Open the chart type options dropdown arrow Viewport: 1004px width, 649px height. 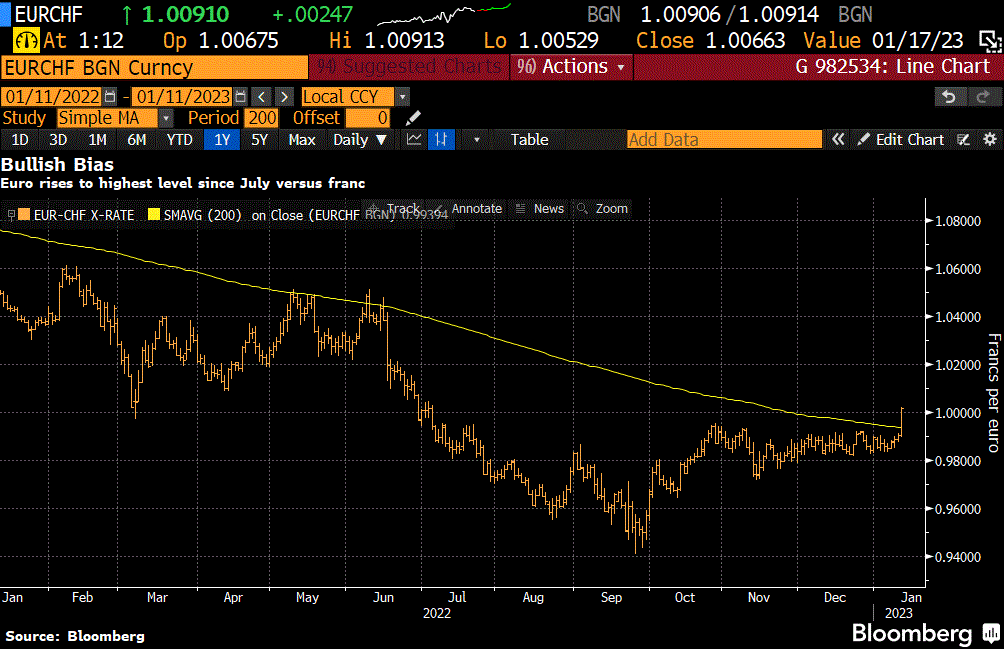(x=476, y=140)
